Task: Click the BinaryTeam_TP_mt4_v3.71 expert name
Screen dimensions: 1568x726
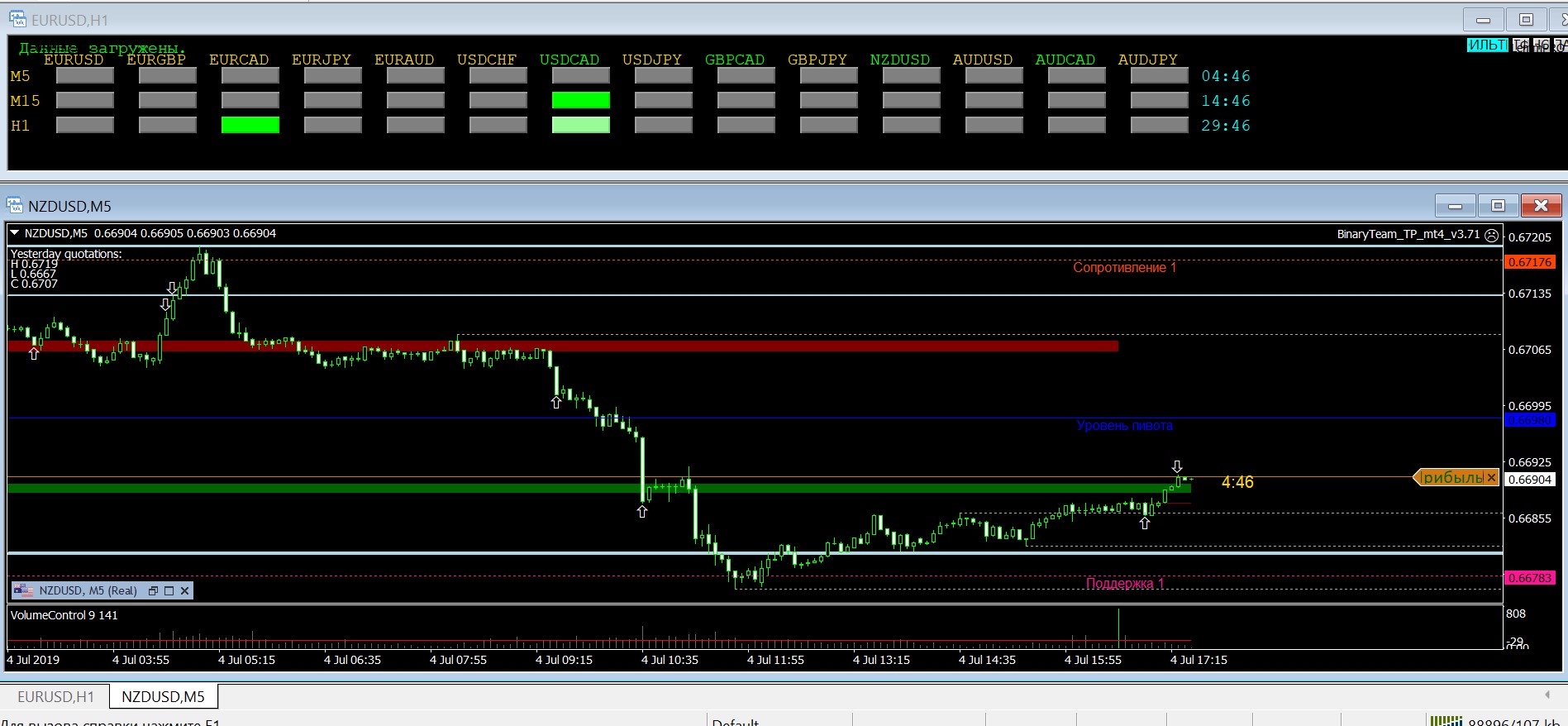Action: tap(1408, 234)
